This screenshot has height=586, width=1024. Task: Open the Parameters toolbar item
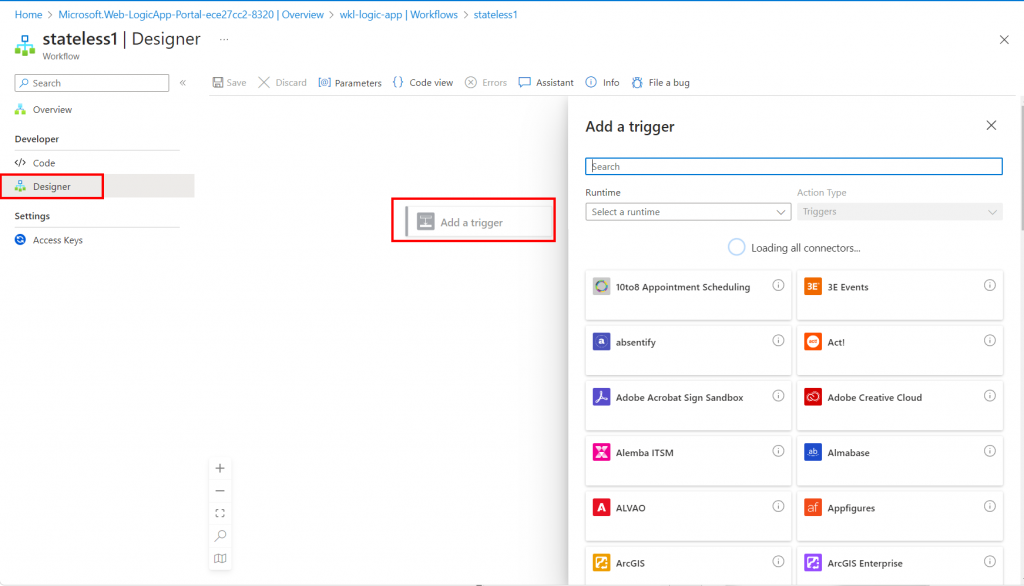350,82
